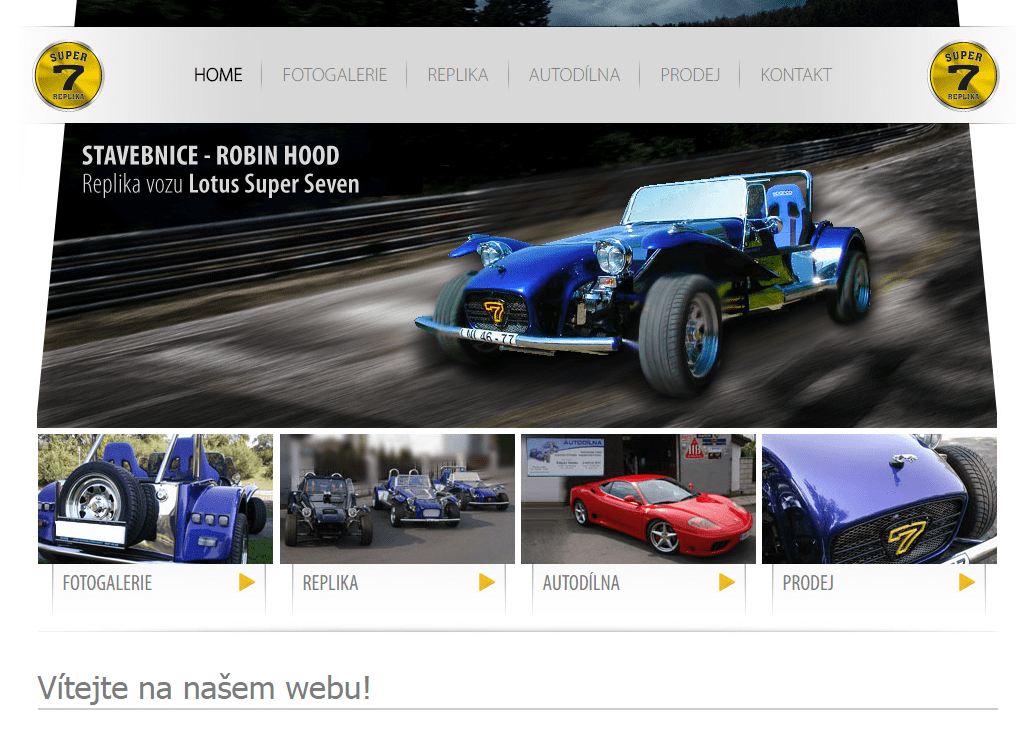
Task: Click the spare wheel rear-view thumbnail
Action: (155, 499)
